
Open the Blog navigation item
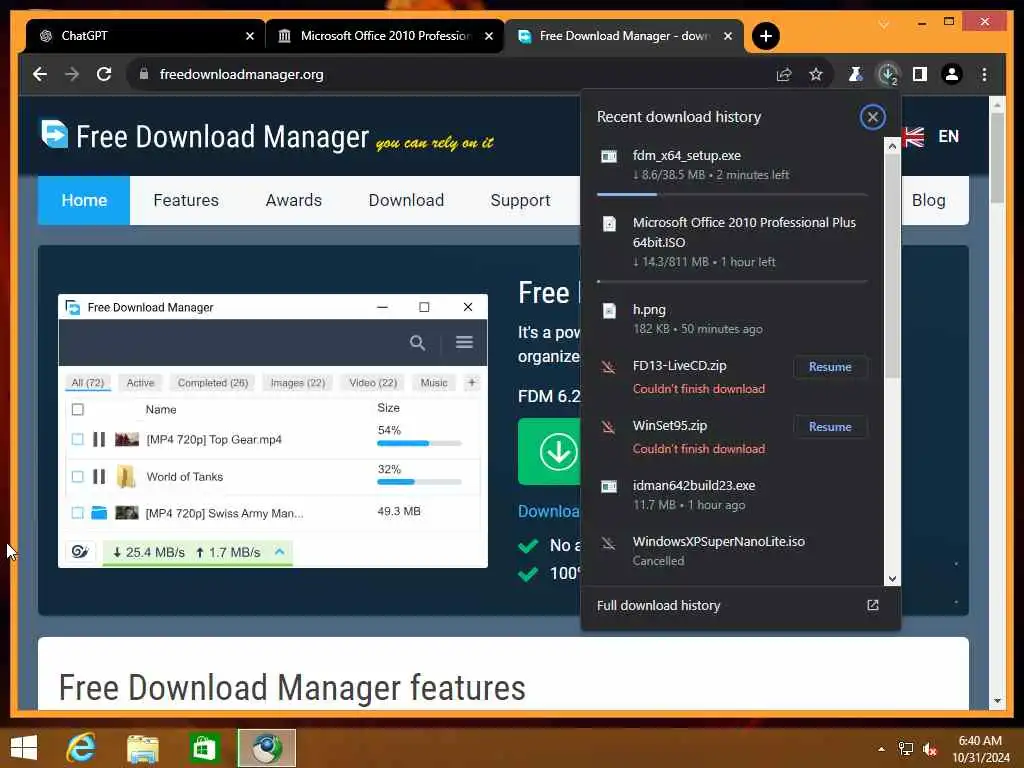pos(929,200)
